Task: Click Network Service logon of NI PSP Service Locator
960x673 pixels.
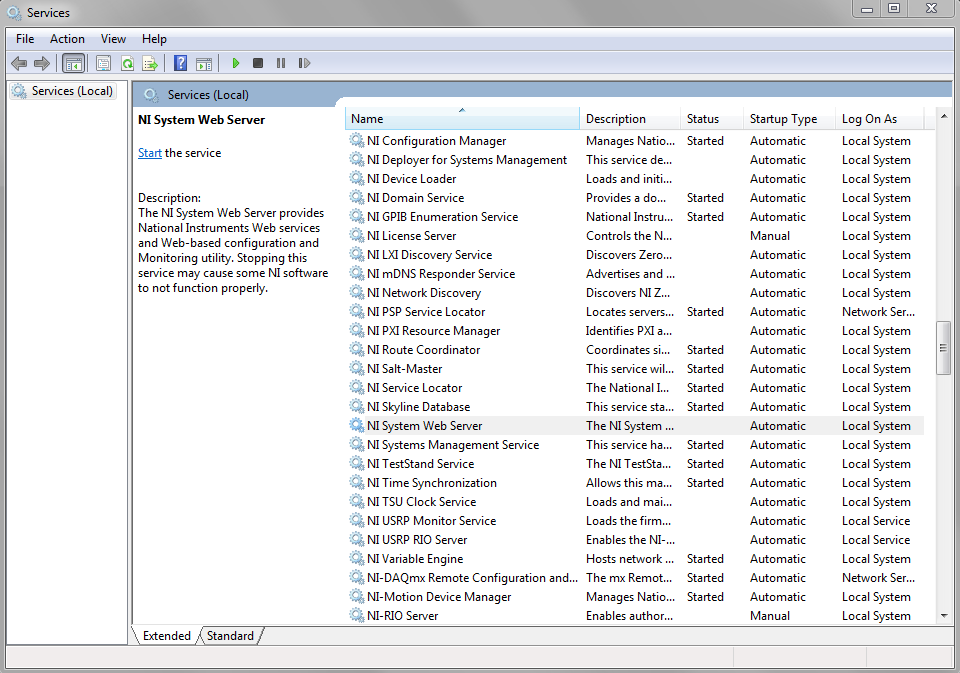Action: (879, 311)
